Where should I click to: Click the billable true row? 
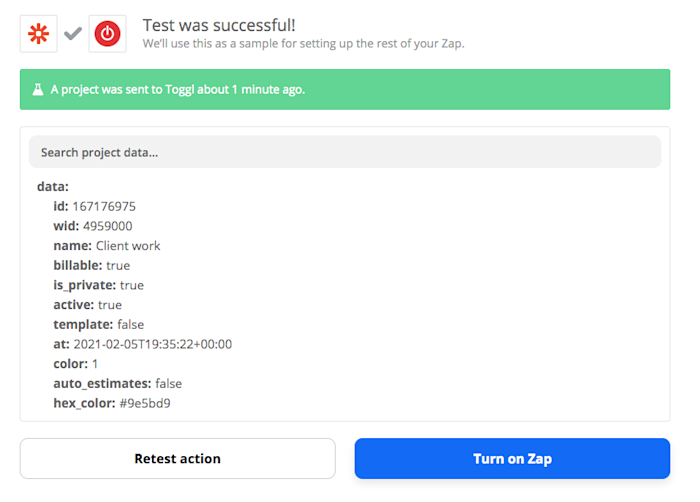coord(92,265)
